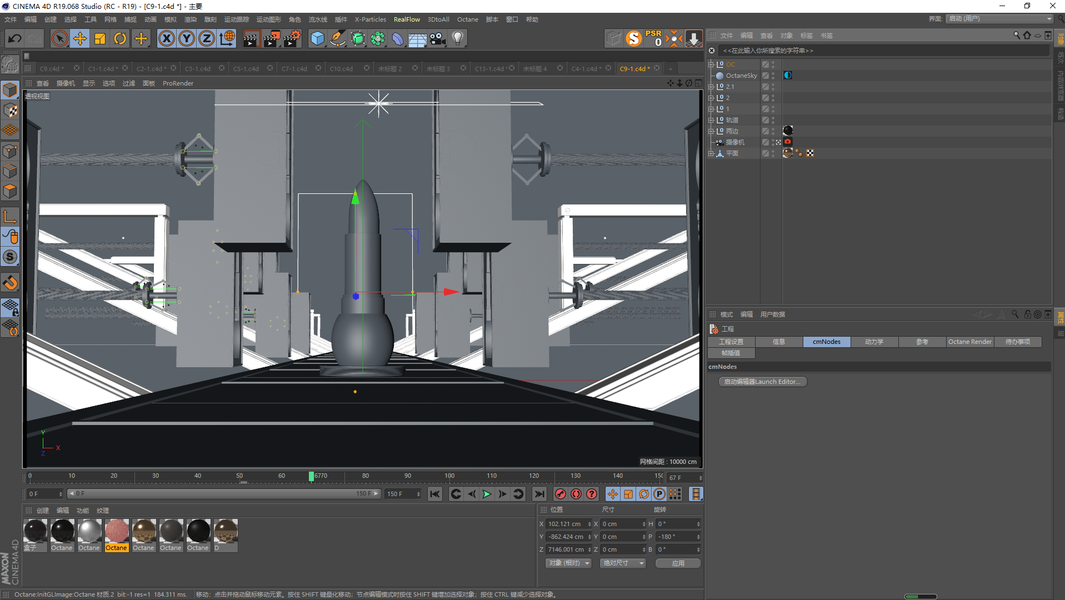Open the RealFlow menu
The width and height of the screenshot is (1065, 600).
point(407,20)
